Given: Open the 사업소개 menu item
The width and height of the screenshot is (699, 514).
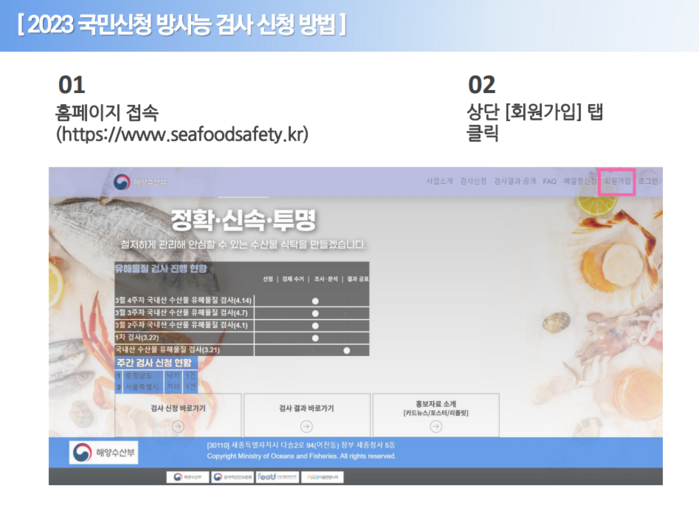Looking at the screenshot, I should tap(439, 181).
